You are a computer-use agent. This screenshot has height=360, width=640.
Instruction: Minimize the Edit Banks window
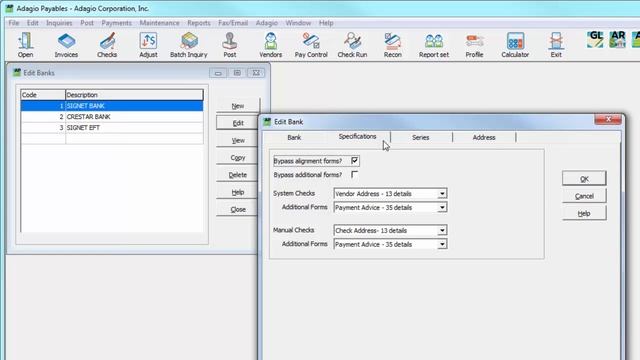(218, 73)
